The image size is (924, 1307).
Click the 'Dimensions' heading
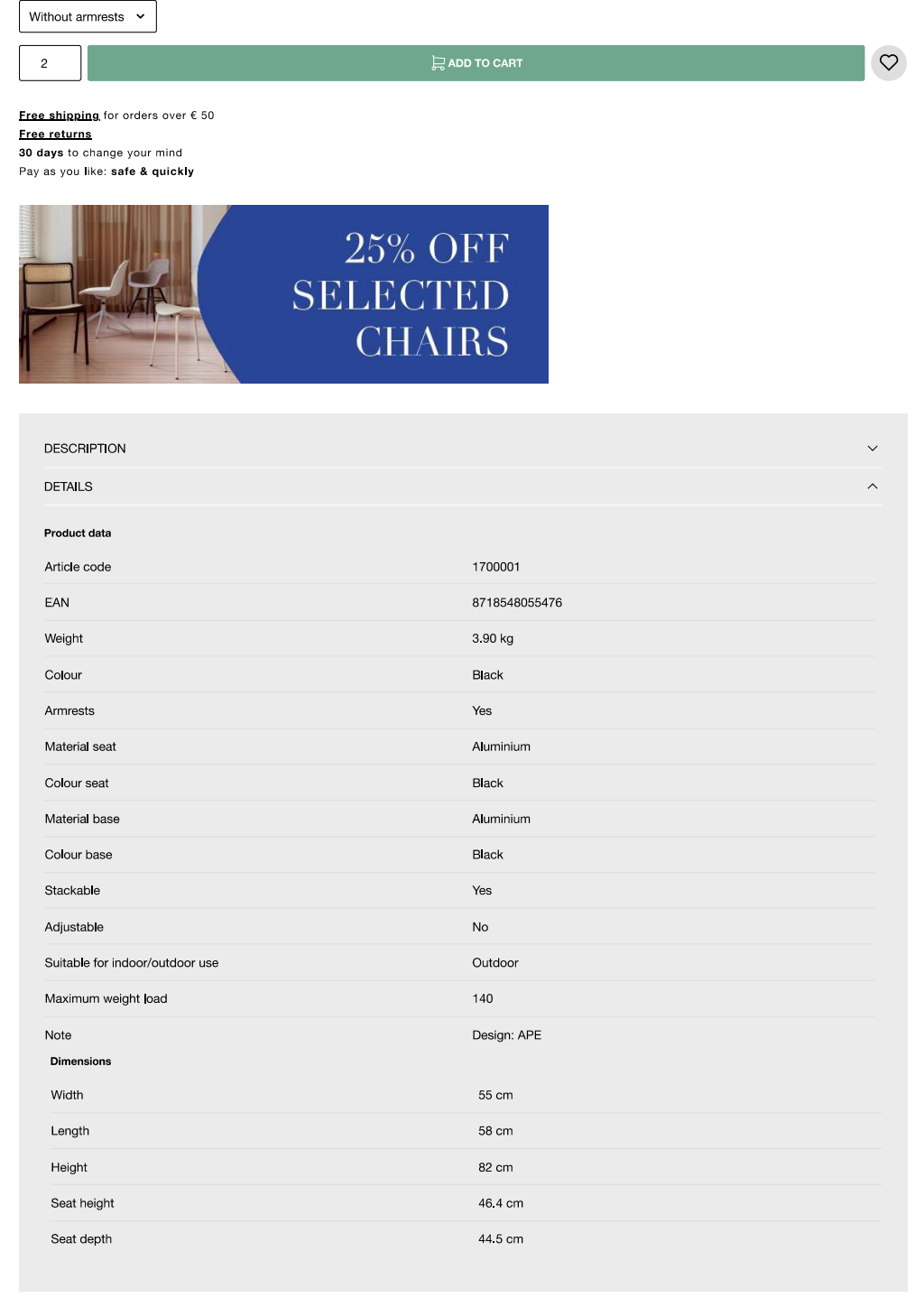(x=80, y=1061)
